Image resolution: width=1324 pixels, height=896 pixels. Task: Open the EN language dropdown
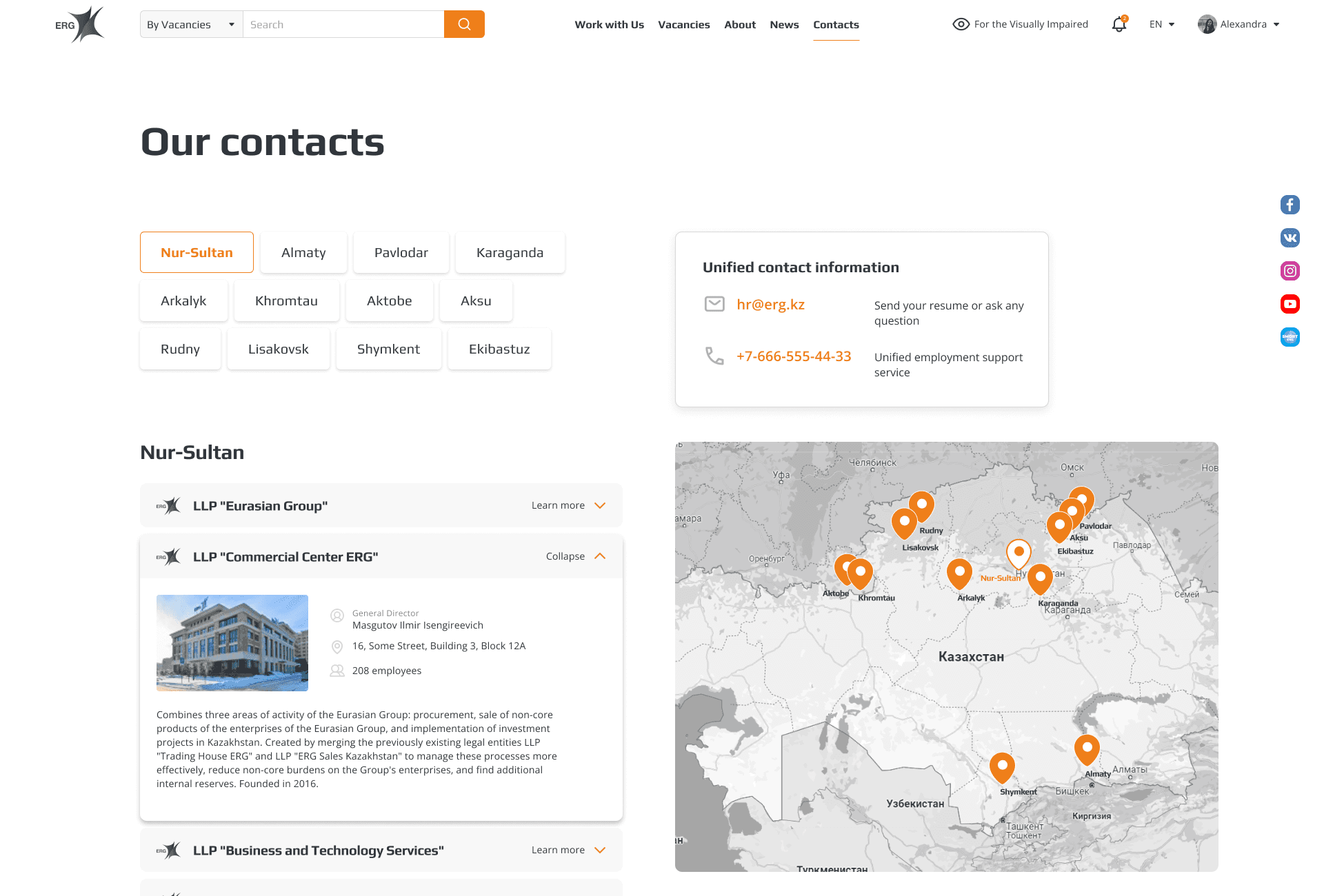[x=1161, y=24]
